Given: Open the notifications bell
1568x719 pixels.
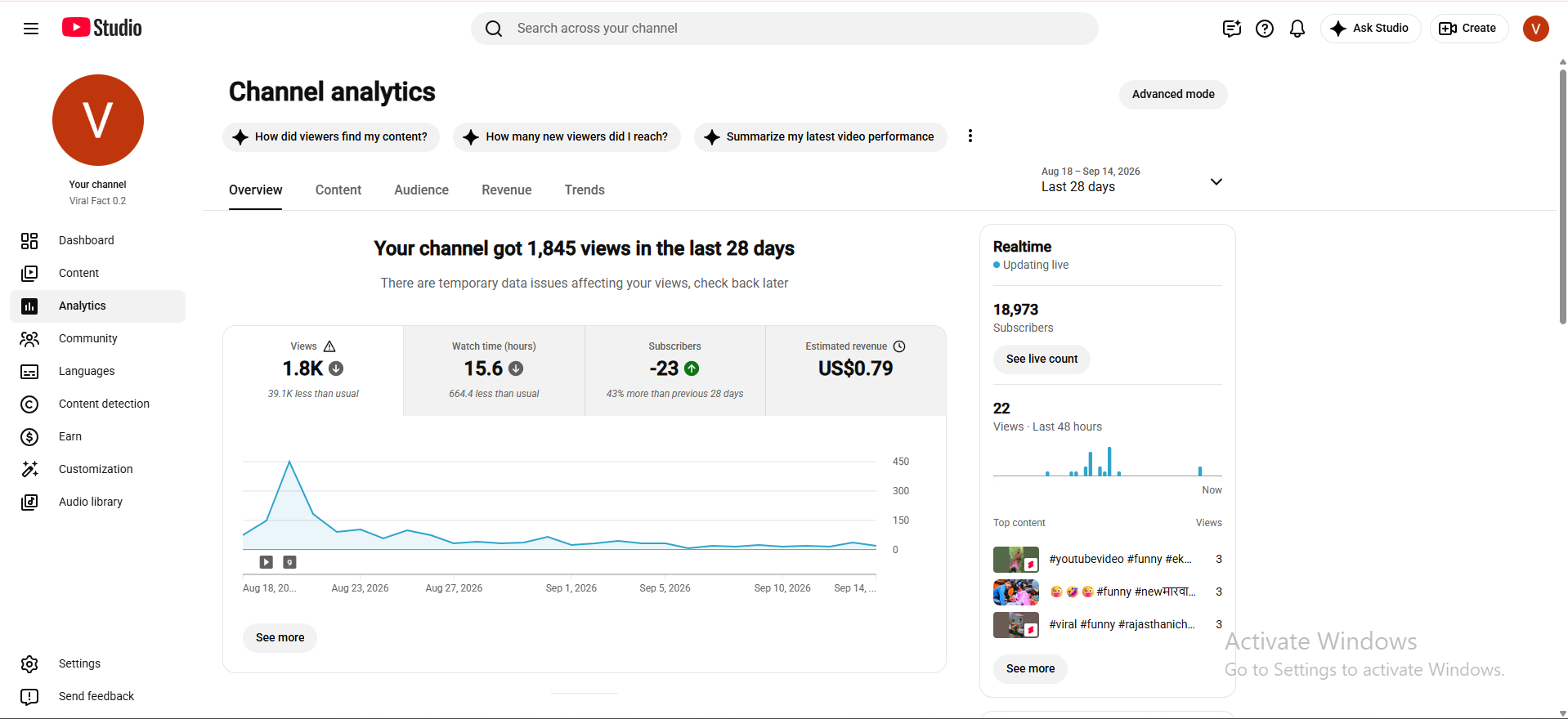Looking at the screenshot, I should tap(1297, 29).
